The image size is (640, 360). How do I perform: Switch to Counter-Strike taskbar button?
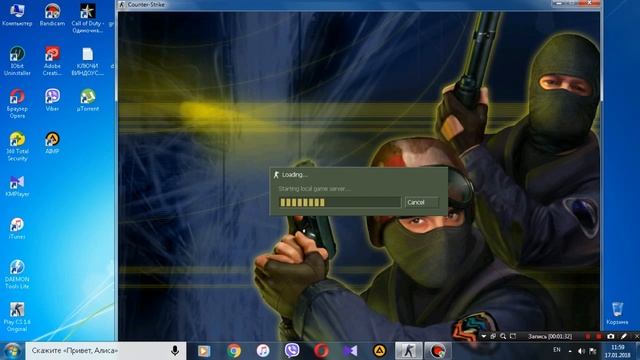(409, 351)
